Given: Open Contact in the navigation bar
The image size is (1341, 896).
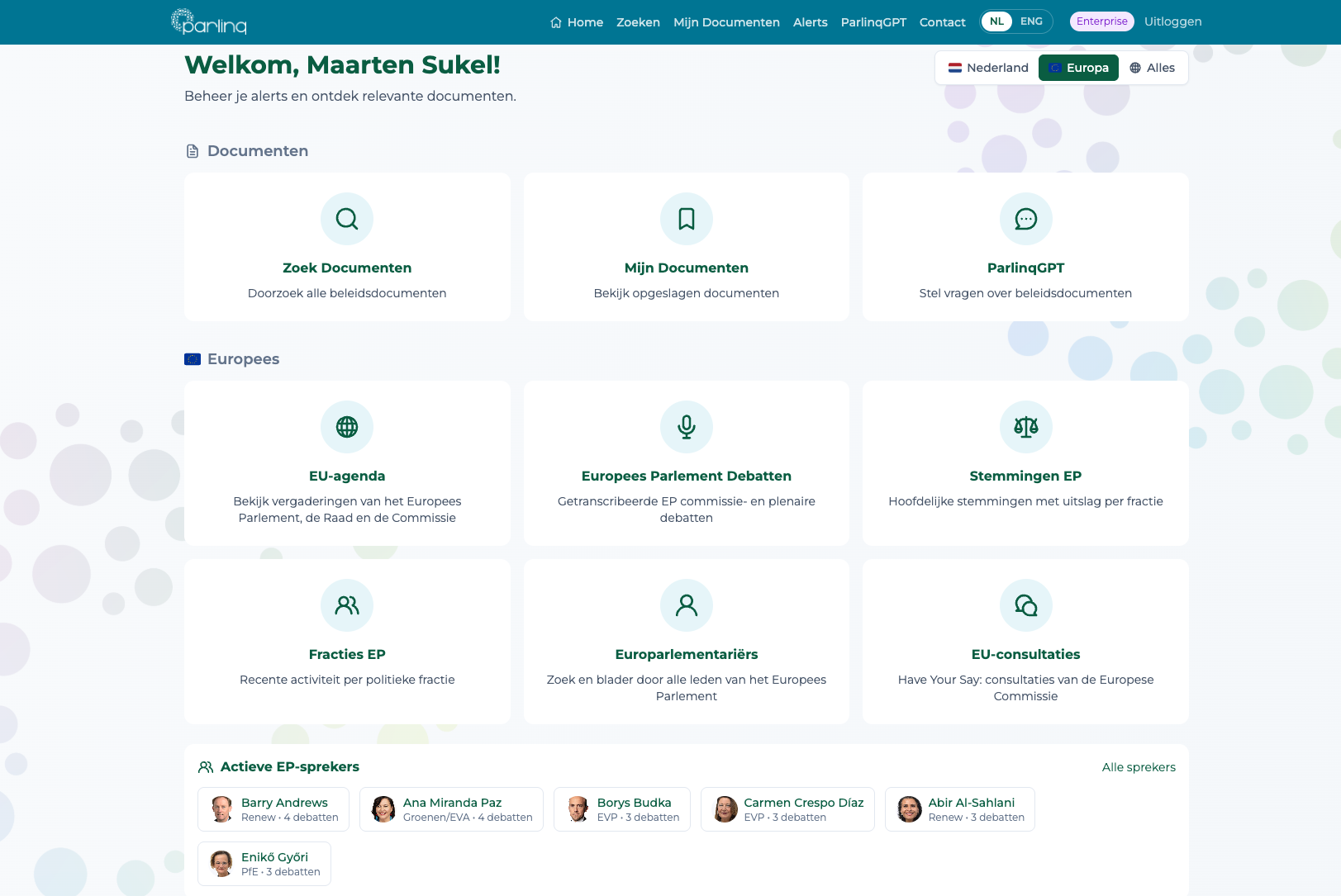Looking at the screenshot, I should (942, 22).
